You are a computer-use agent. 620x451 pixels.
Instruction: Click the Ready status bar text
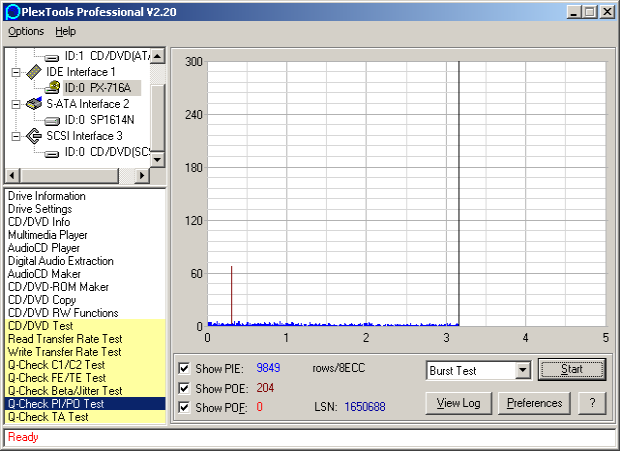pos(23,437)
